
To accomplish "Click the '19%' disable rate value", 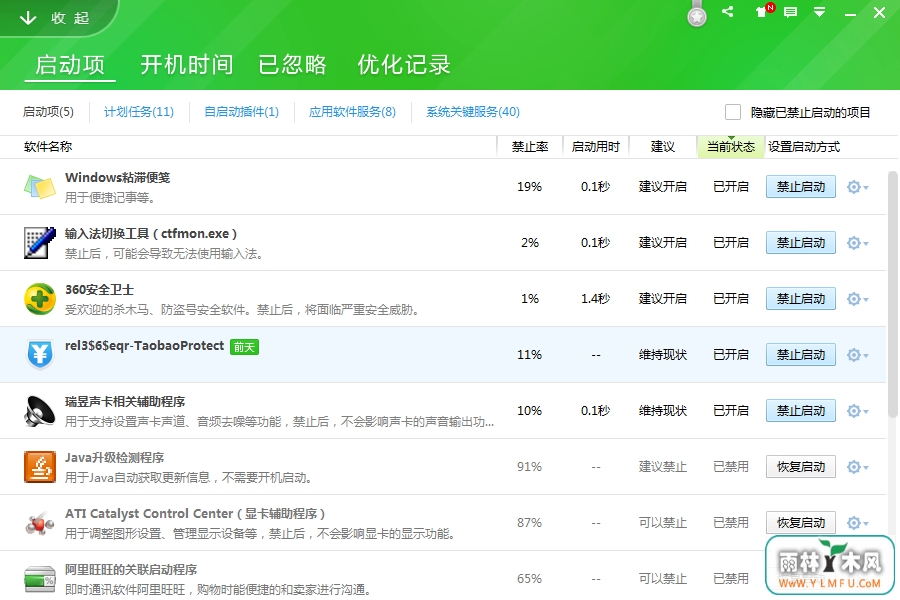I will point(529,187).
